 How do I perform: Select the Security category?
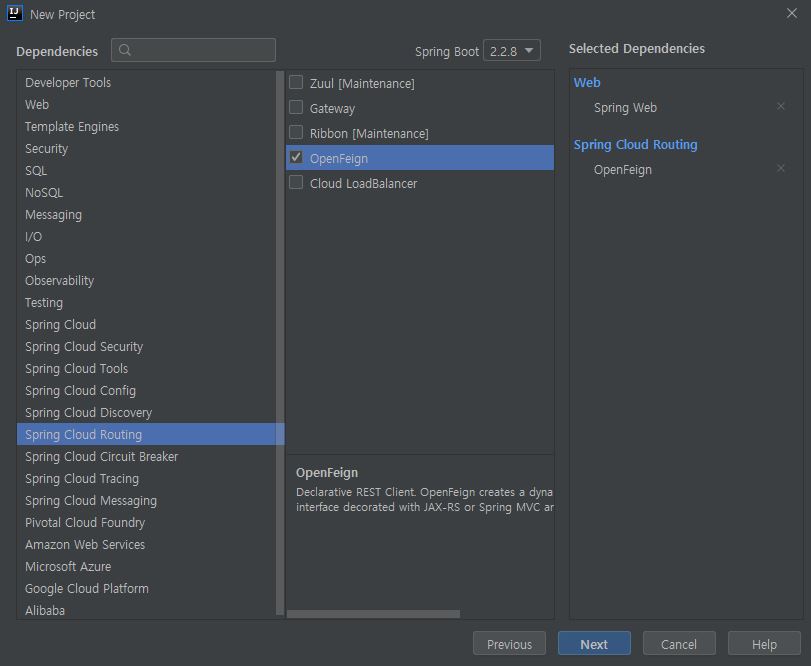pyautogui.click(x=146, y=149)
